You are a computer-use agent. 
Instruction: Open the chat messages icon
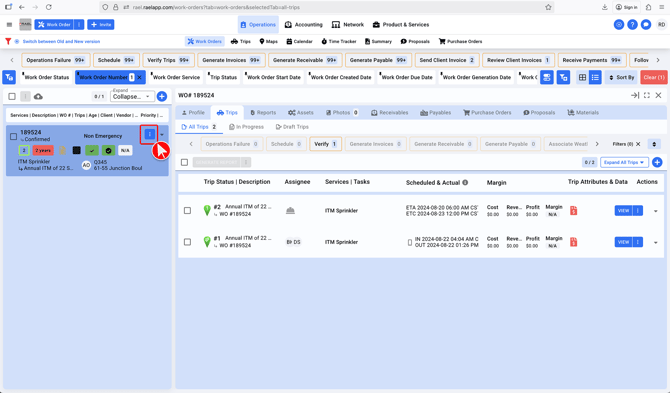(646, 25)
